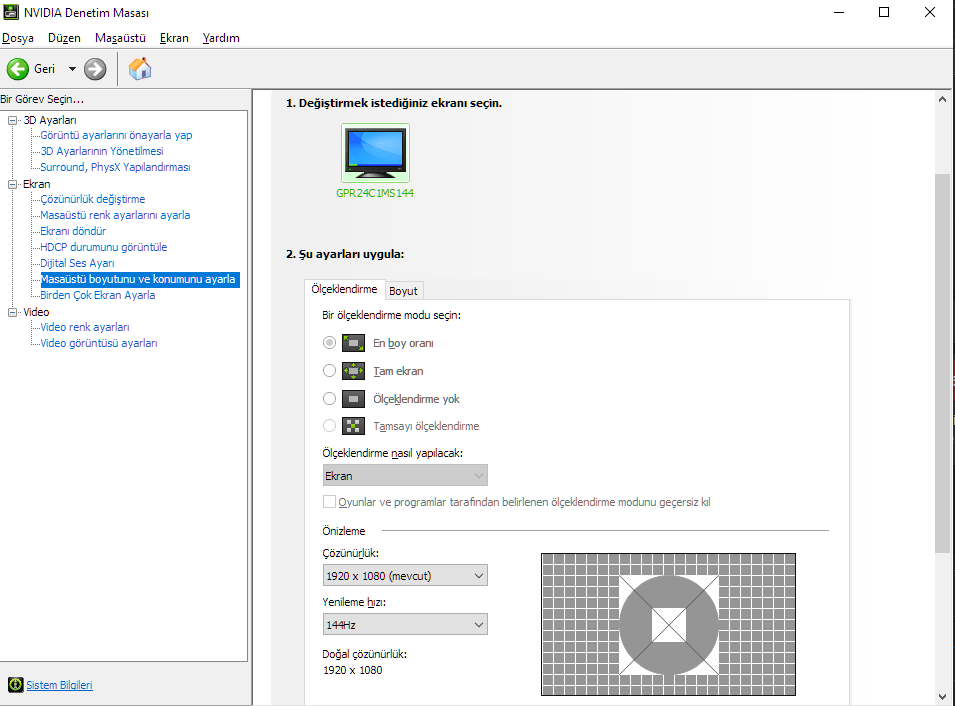
Task: Click the 3D Ayarları category label
Action: [50, 120]
